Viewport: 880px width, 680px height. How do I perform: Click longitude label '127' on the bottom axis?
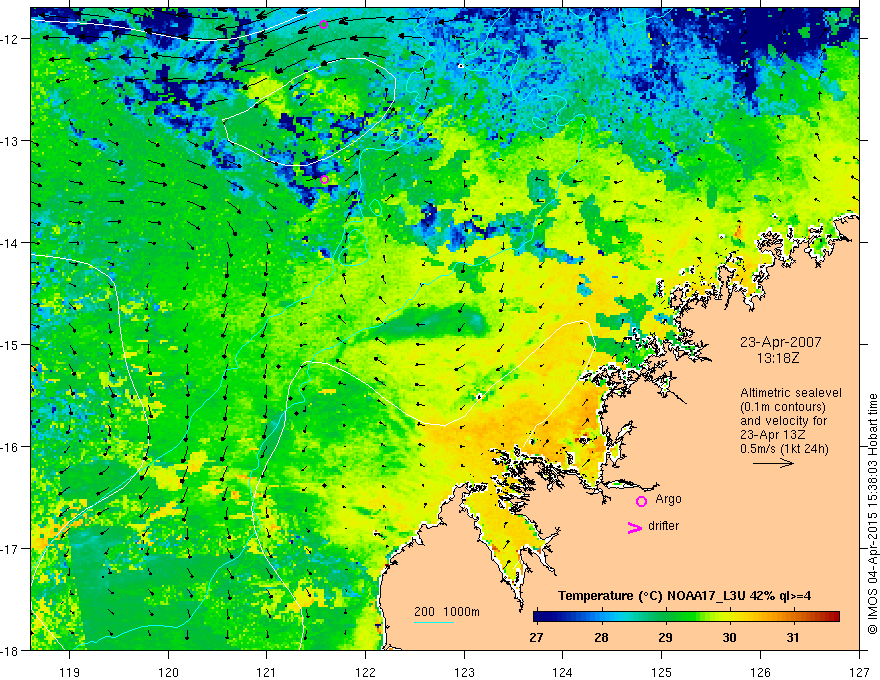pyautogui.click(x=859, y=672)
